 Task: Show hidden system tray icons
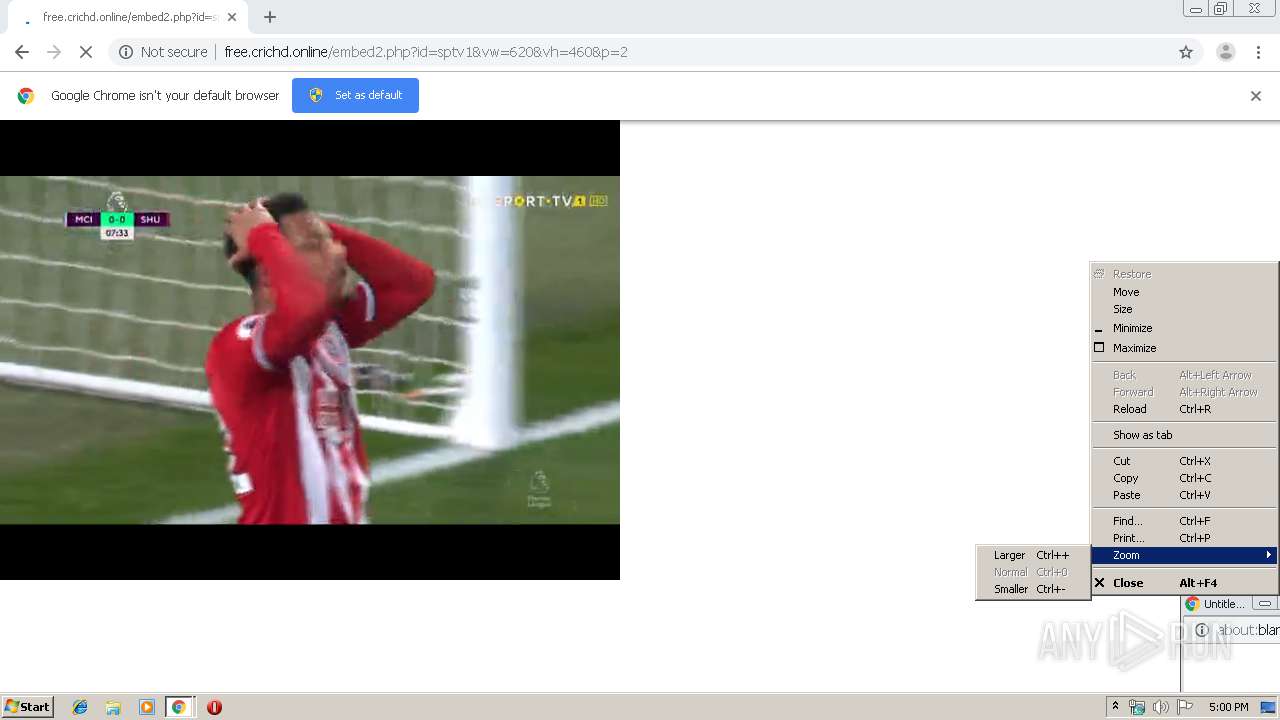click(x=1115, y=706)
